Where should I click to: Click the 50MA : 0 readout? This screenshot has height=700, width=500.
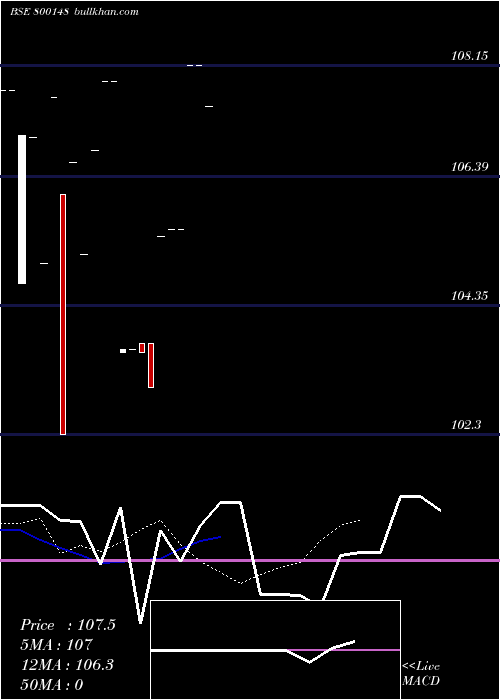(52, 685)
